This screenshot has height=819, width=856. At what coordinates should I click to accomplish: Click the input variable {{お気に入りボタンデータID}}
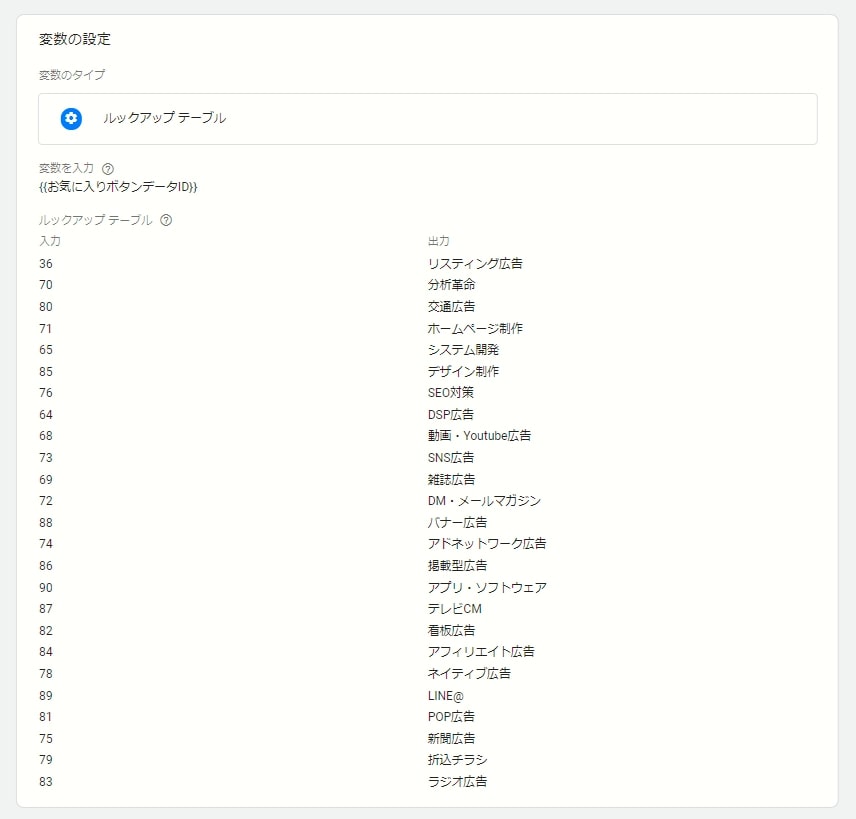pos(118,187)
